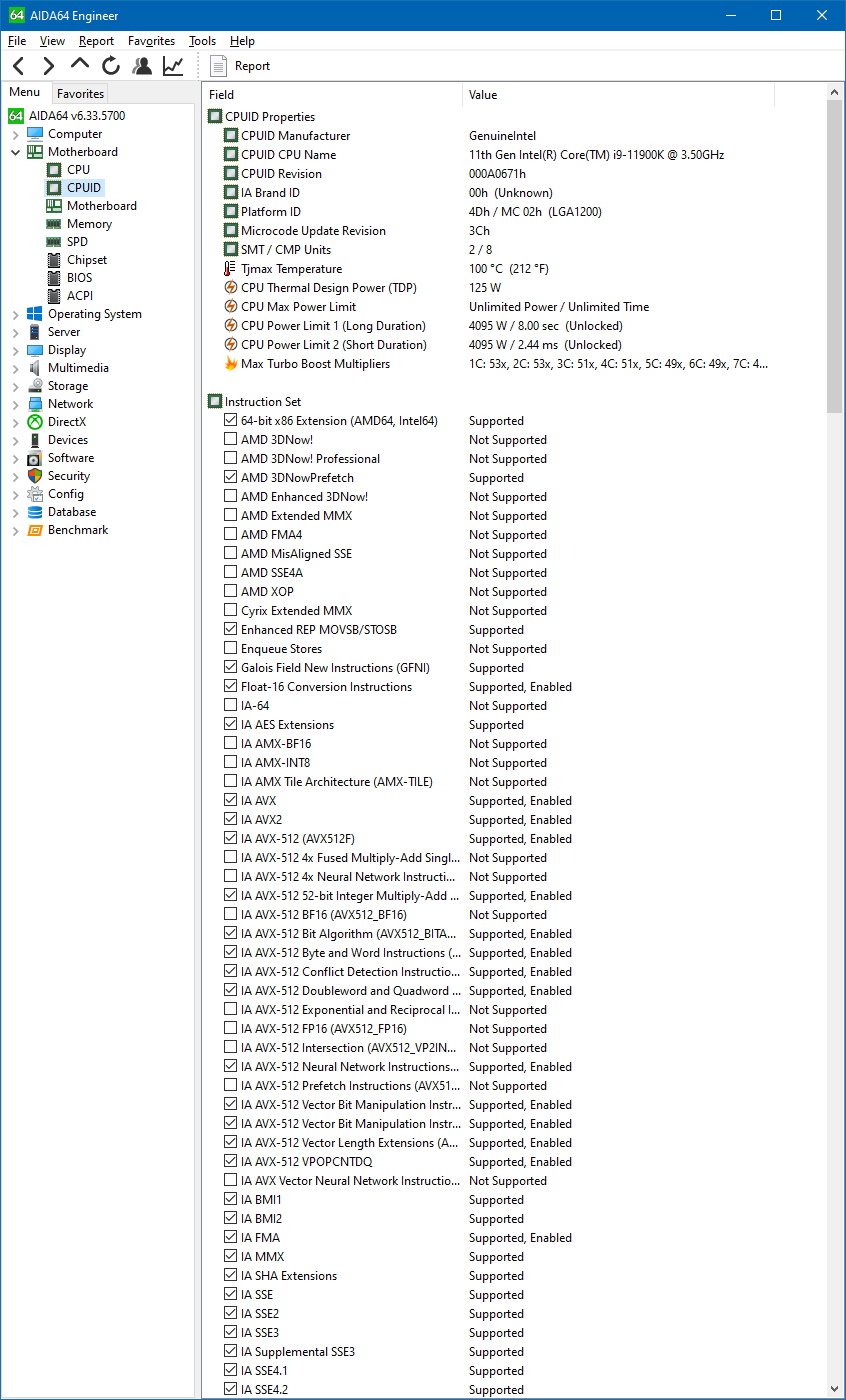The image size is (846, 1400).
Task: Switch to the Favorites tab in sidebar
Action: coord(80,94)
